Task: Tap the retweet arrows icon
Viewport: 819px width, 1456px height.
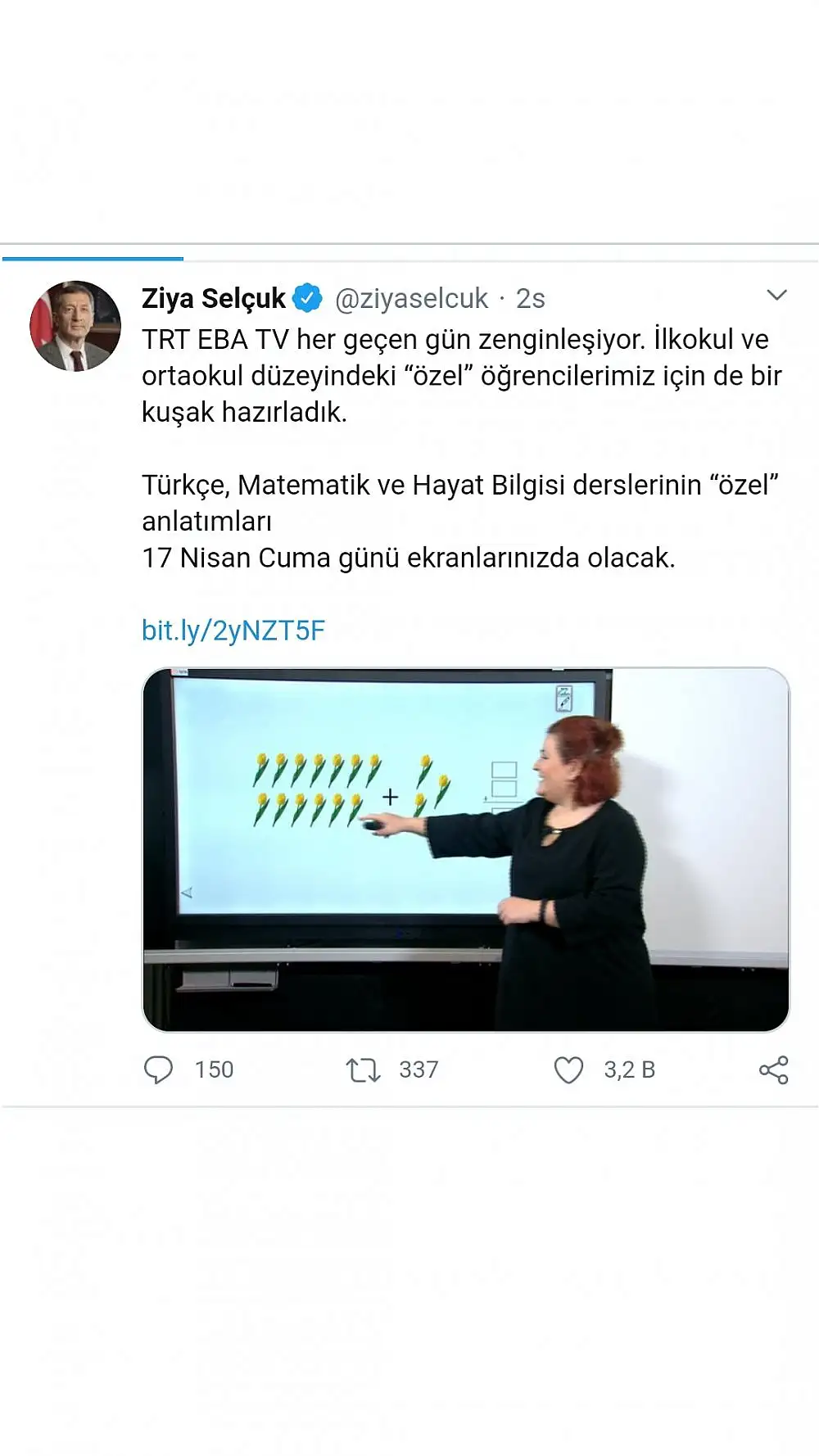Action: click(x=363, y=1070)
